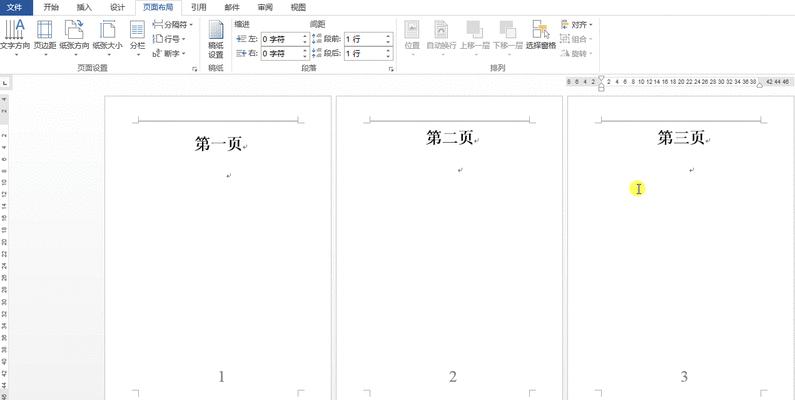
Task: Click page number 2 in the footer
Action: (453, 377)
